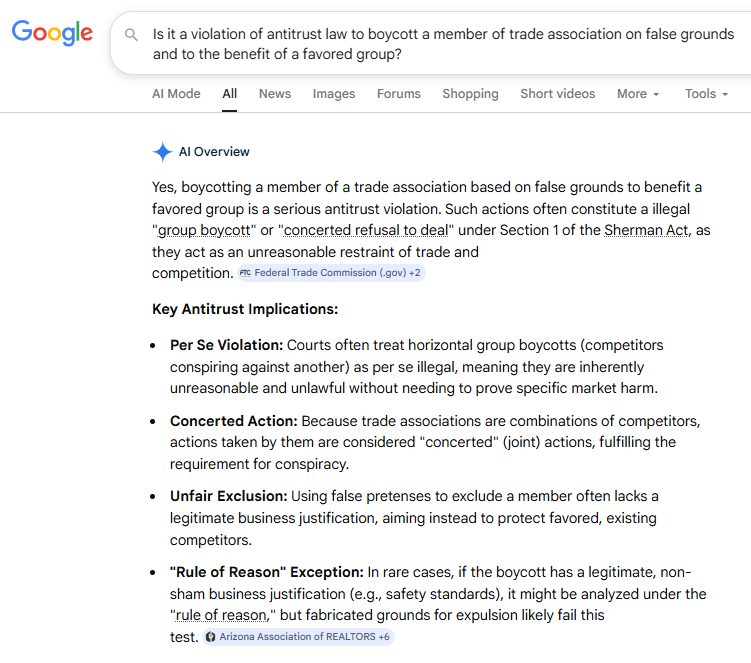Go to the Images tab

334,94
